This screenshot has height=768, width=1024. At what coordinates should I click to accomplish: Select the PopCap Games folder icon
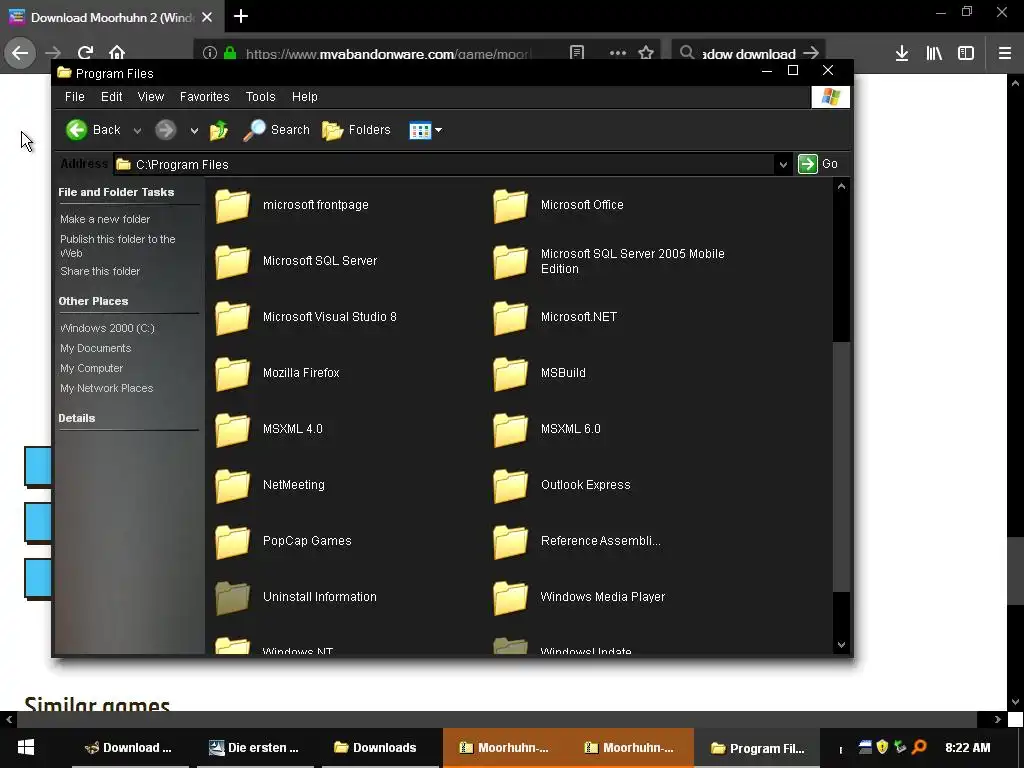point(232,543)
